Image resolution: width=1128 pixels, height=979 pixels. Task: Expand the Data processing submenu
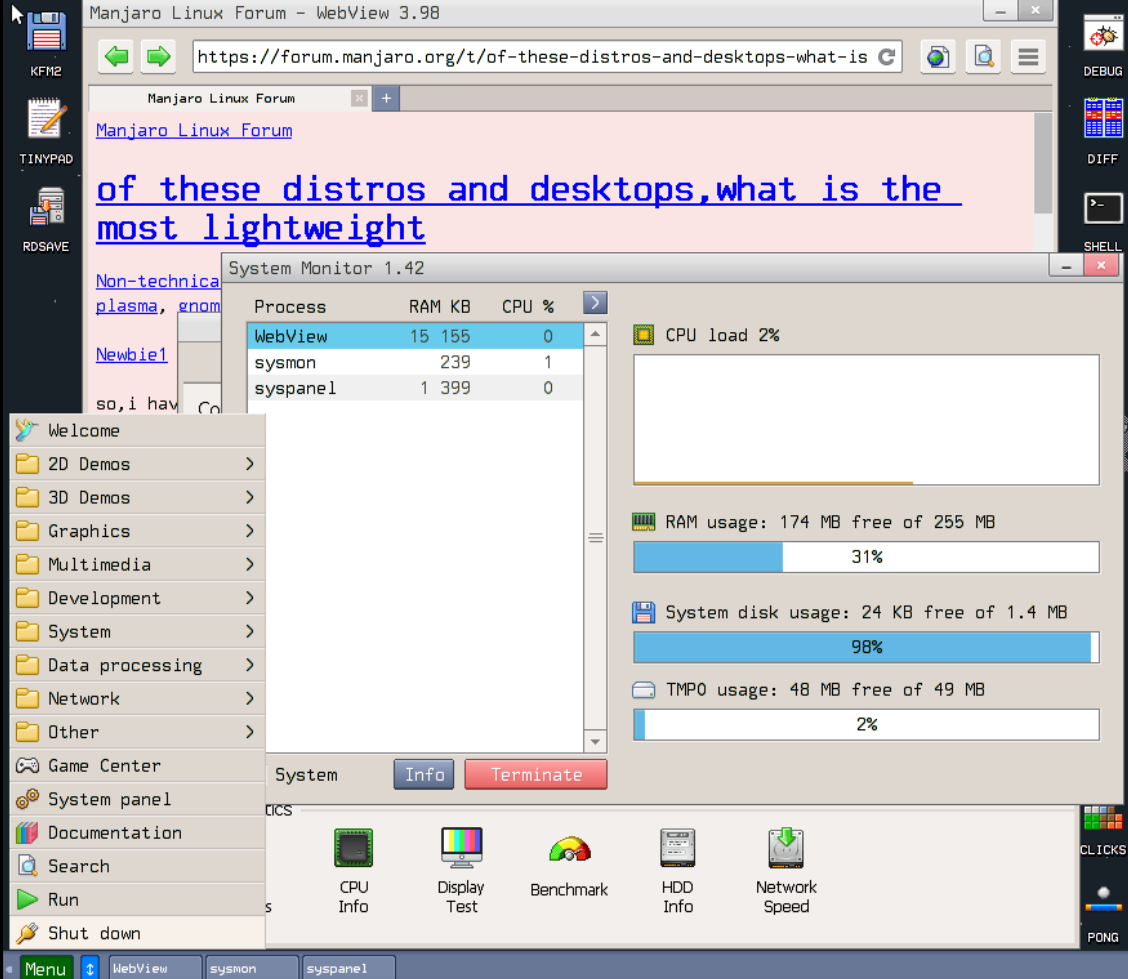pos(137,665)
